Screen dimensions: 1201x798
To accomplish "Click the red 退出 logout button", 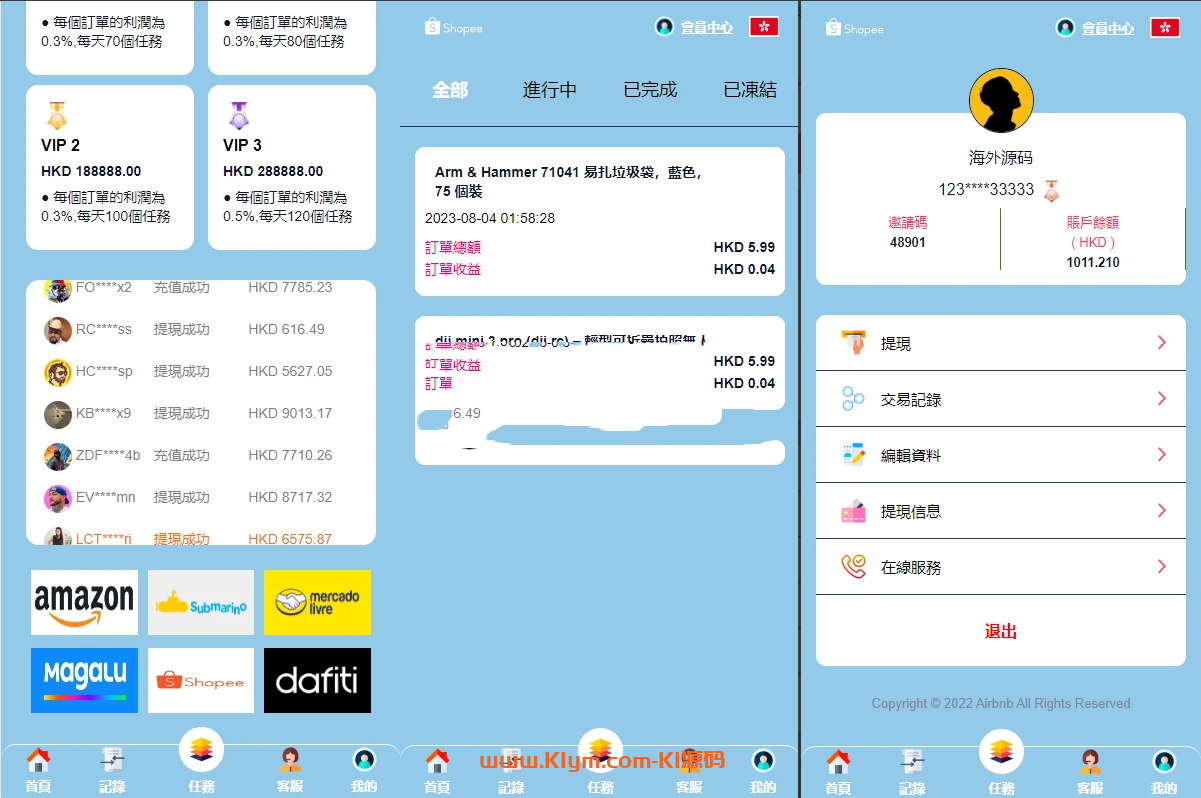I will pyautogui.click(x=1001, y=631).
